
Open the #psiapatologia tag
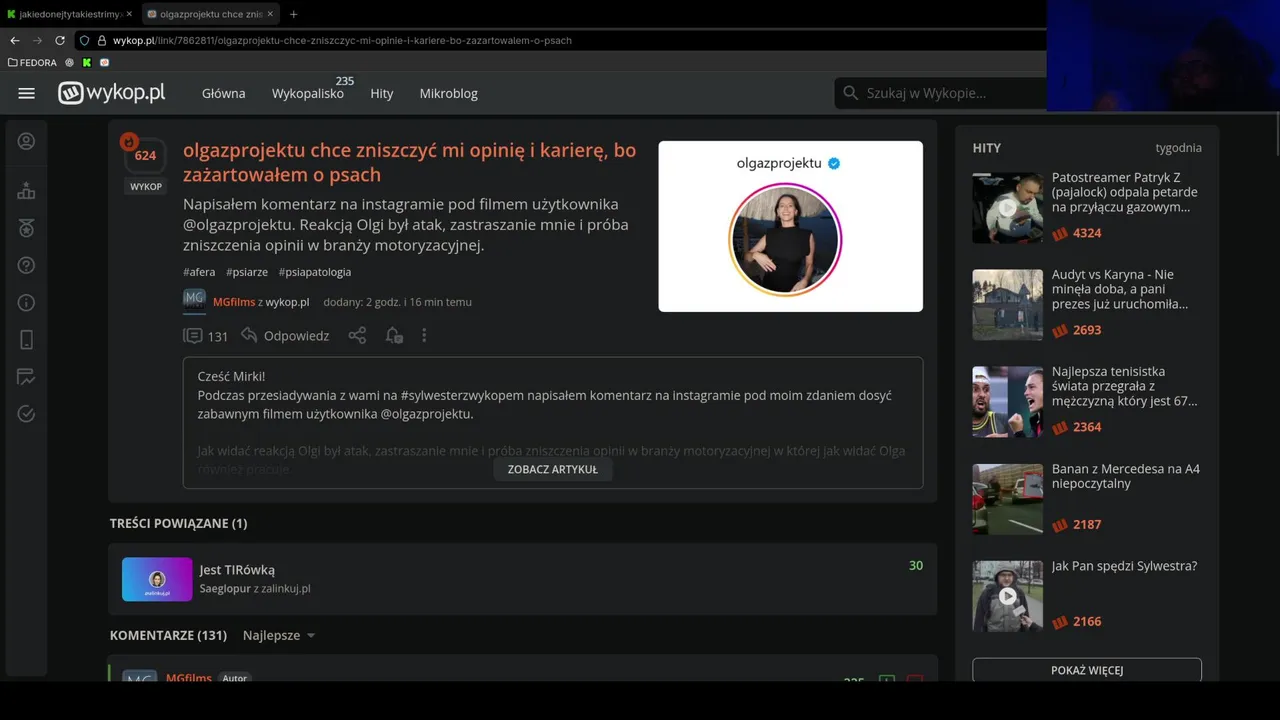[315, 272]
